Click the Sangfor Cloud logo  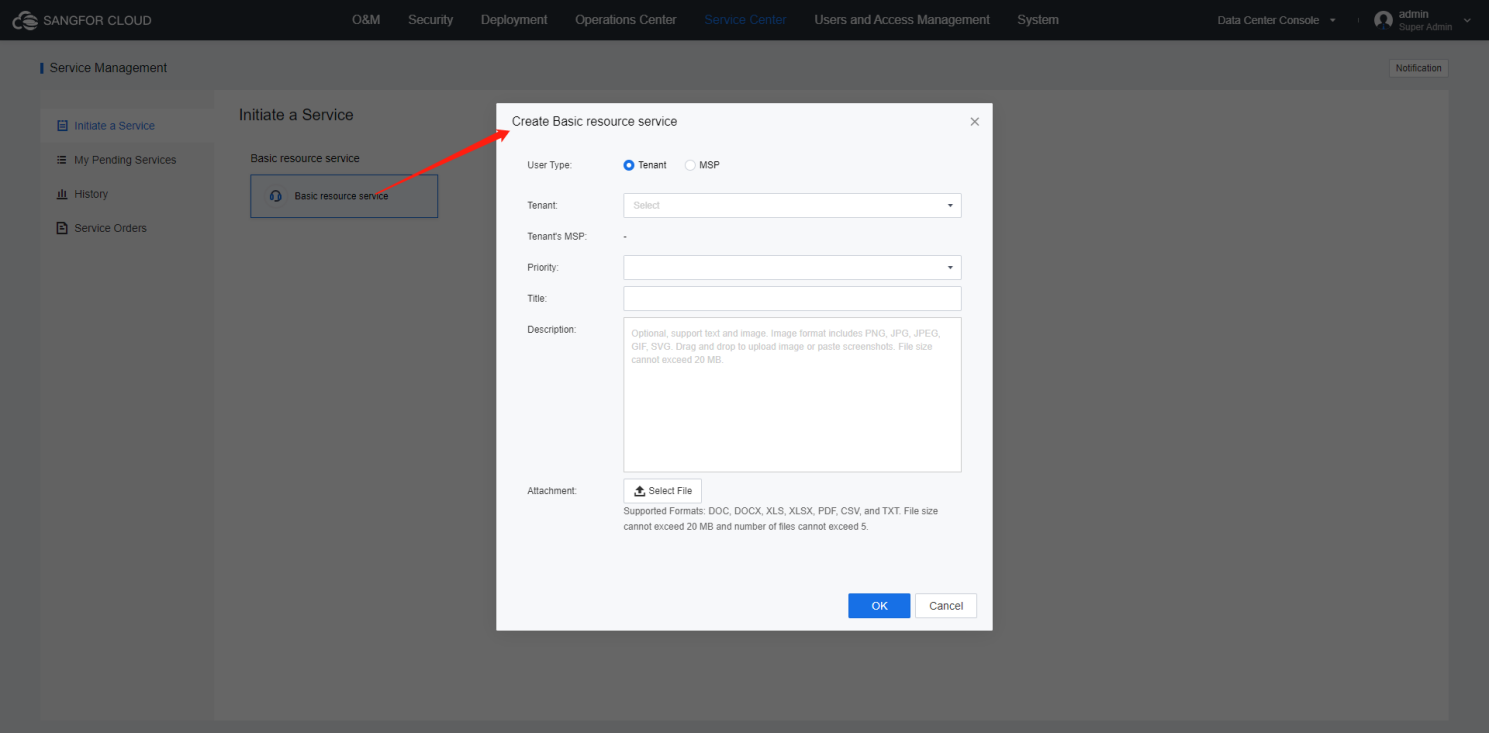click(82, 20)
